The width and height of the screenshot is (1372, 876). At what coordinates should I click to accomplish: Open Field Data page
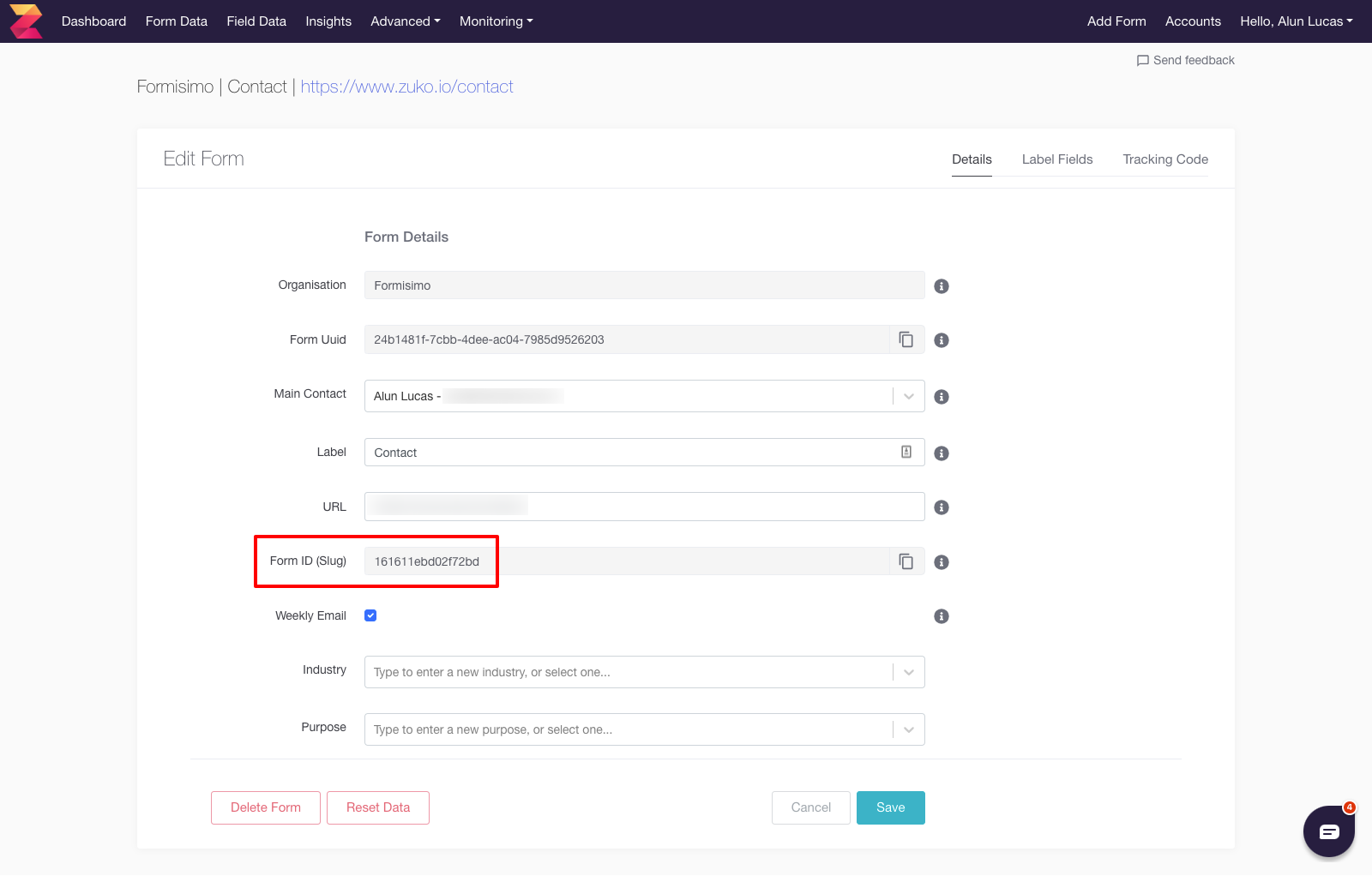tap(256, 21)
